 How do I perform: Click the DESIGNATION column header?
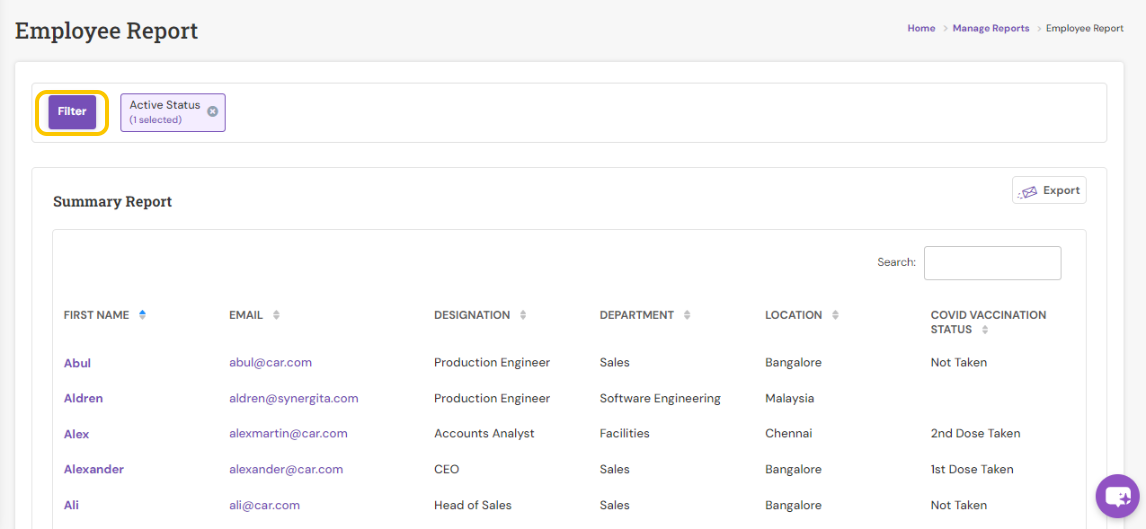pos(472,315)
